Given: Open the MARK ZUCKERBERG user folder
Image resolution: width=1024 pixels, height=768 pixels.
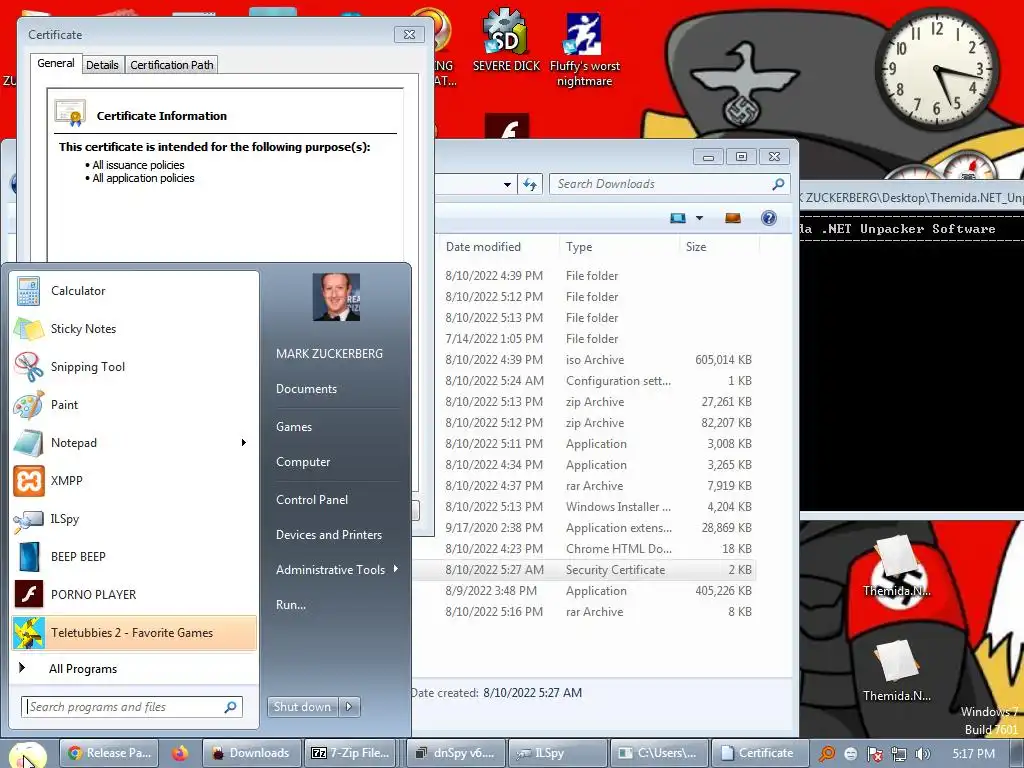Looking at the screenshot, I should tap(329, 353).
